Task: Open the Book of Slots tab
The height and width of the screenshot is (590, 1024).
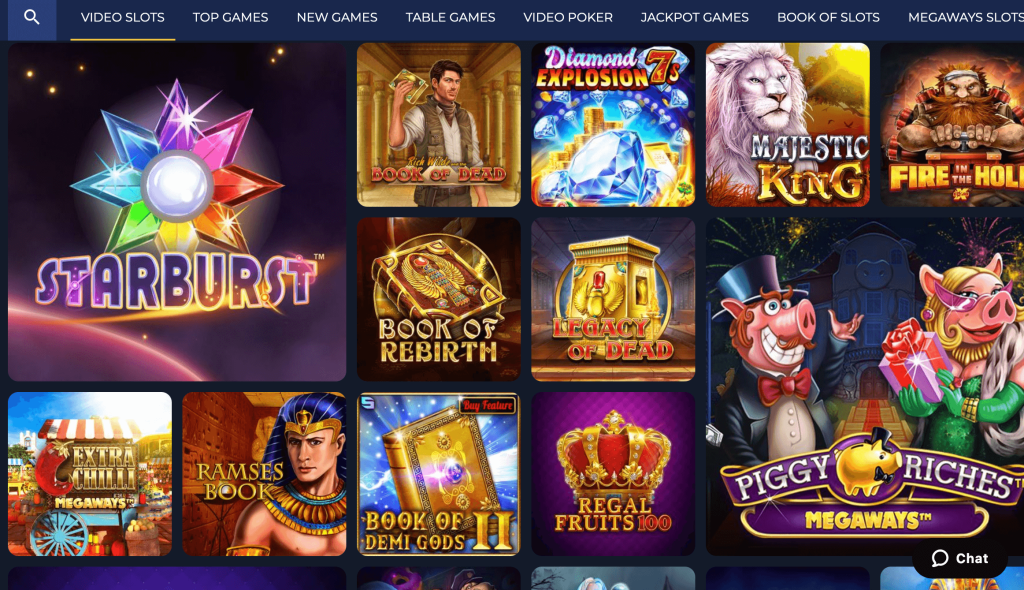Action: (828, 18)
